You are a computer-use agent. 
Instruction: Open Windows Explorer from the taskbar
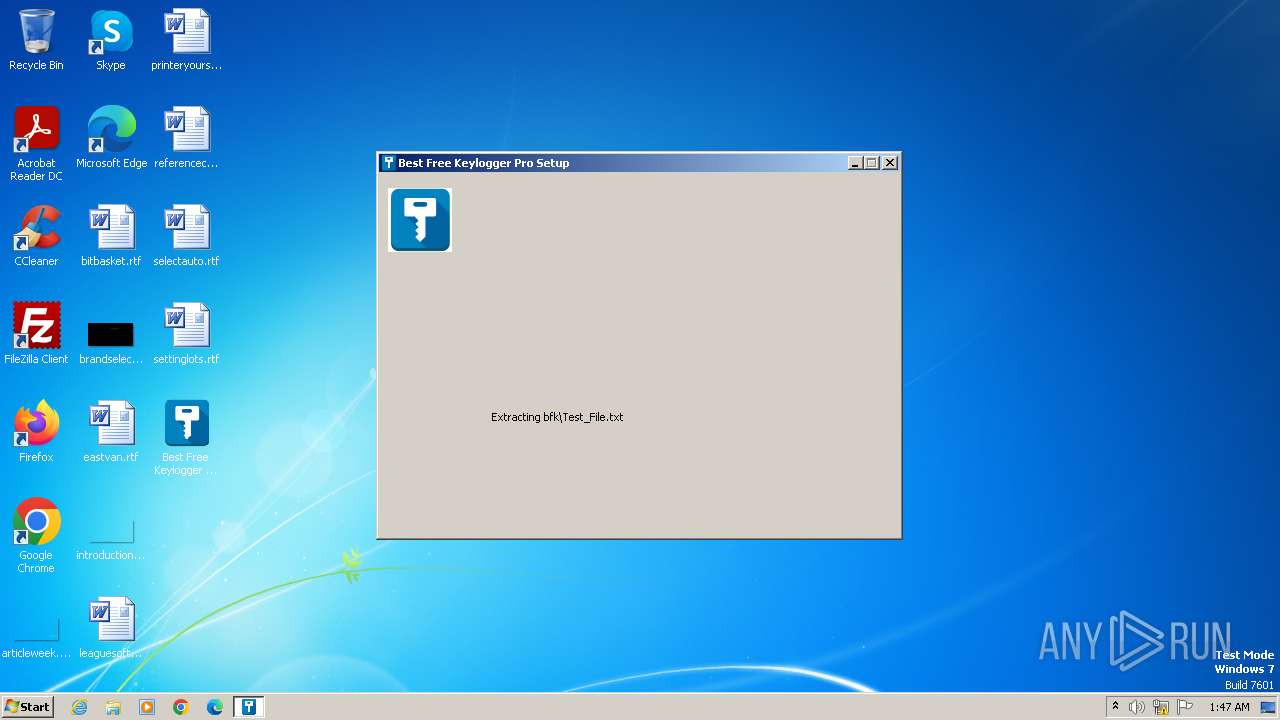point(113,707)
